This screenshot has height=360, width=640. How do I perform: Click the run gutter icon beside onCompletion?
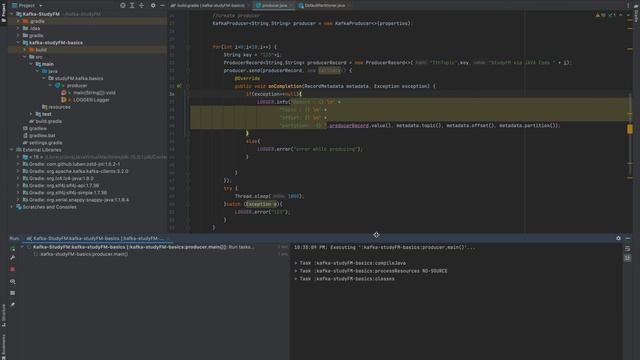(179, 86)
